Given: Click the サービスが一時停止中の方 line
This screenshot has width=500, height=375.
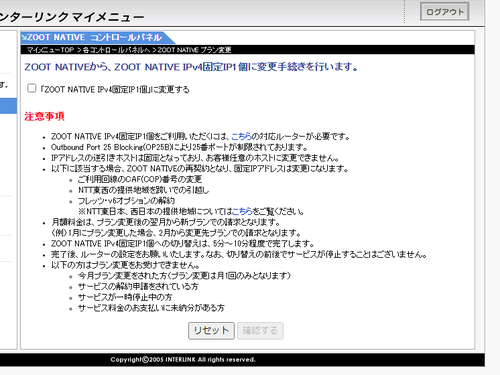Looking at the screenshot, I should (x=125, y=297).
